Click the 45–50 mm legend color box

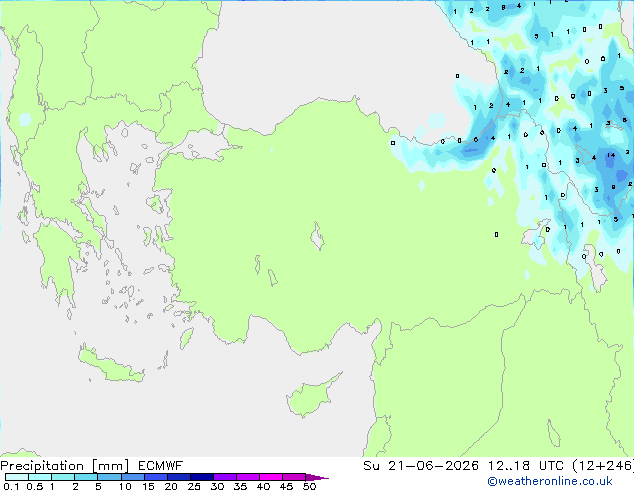pyautogui.click(x=294, y=477)
